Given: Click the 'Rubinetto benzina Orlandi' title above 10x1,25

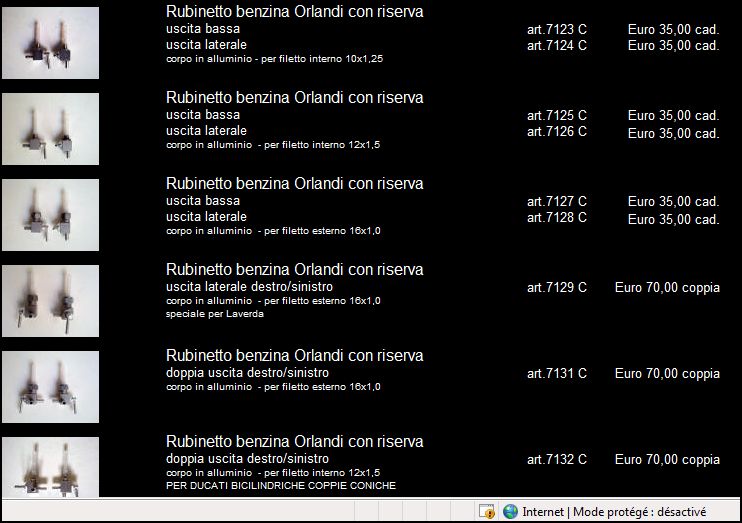Looking at the screenshot, I should pyautogui.click(x=294, y=11).
